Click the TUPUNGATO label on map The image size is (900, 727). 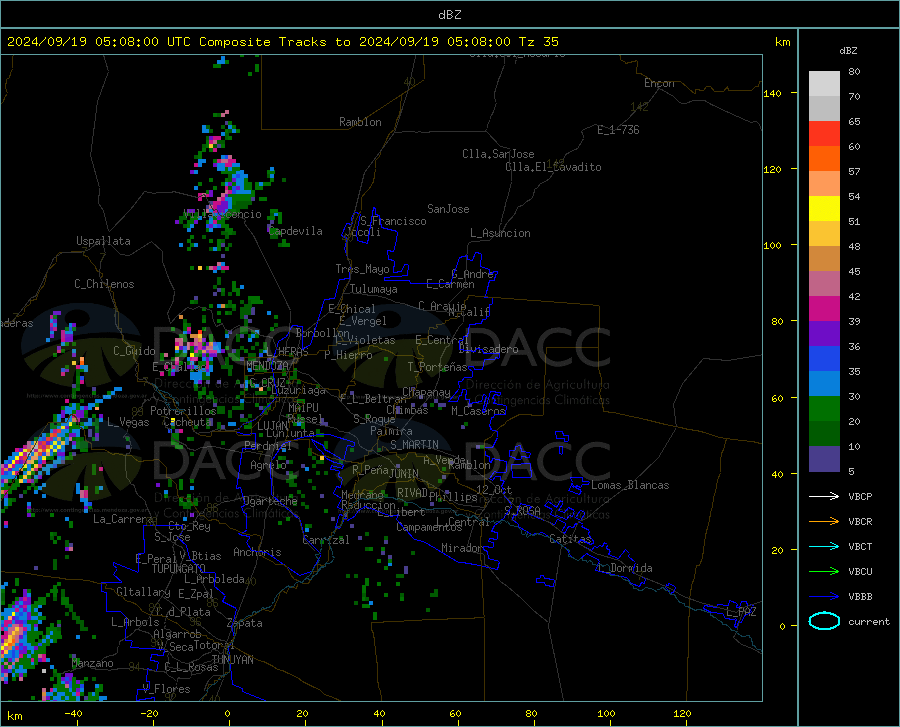click(179, 569)
